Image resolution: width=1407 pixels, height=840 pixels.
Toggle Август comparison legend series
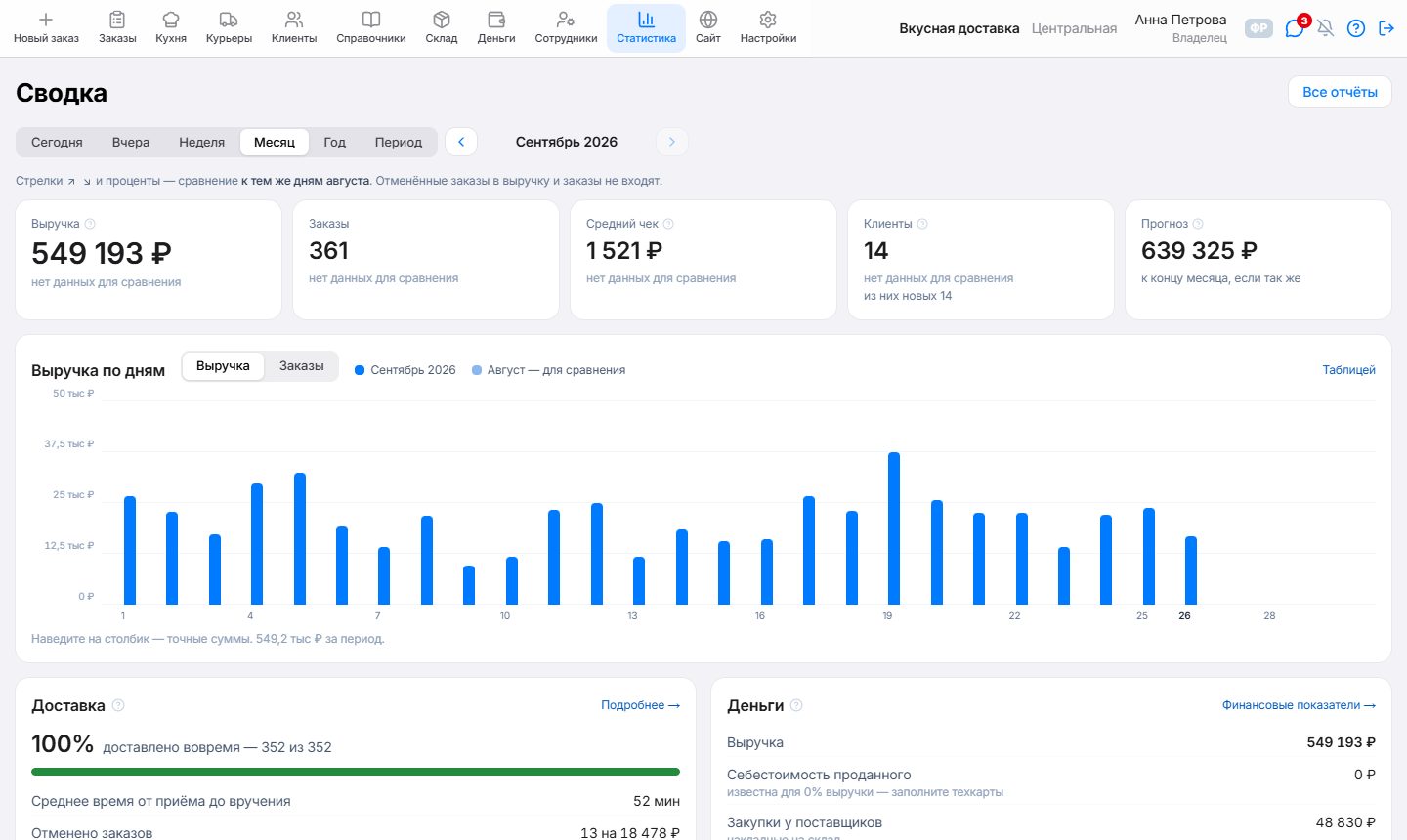pos(548,370)
